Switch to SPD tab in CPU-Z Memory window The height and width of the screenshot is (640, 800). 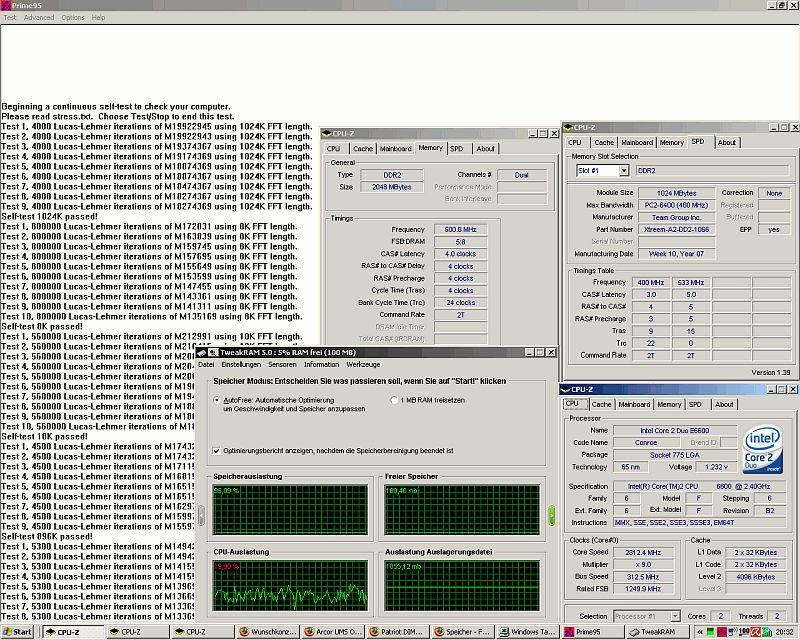point(457,149)
